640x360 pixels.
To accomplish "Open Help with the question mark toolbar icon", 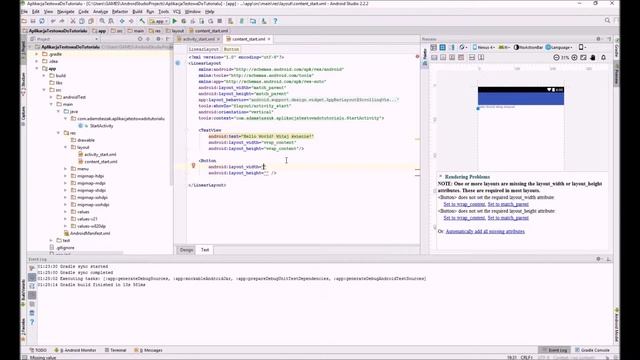I will coord(275,21).
